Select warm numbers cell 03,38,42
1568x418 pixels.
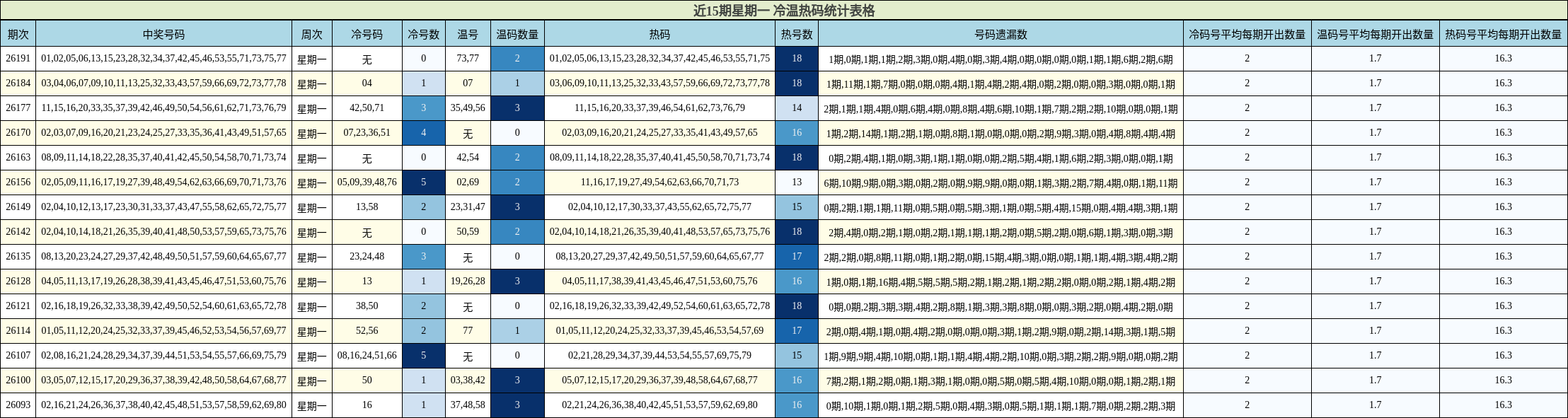468,381
